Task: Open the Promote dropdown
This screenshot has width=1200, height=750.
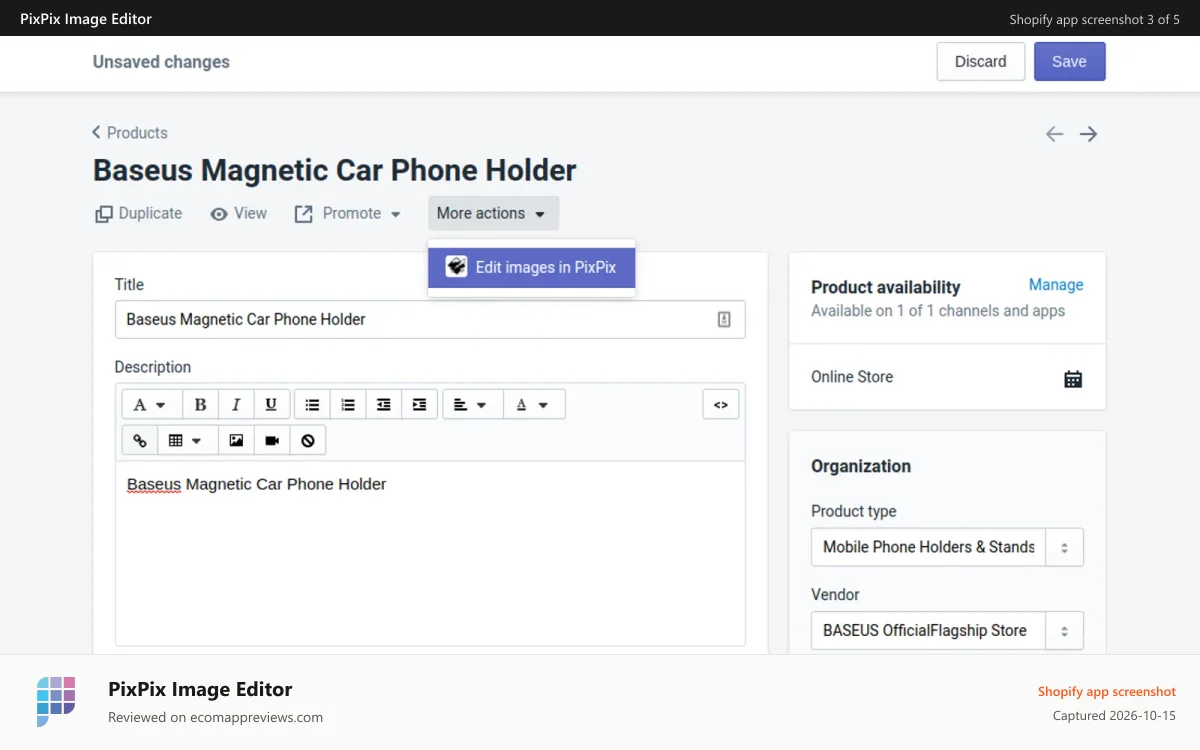Action: coord(348,213)
